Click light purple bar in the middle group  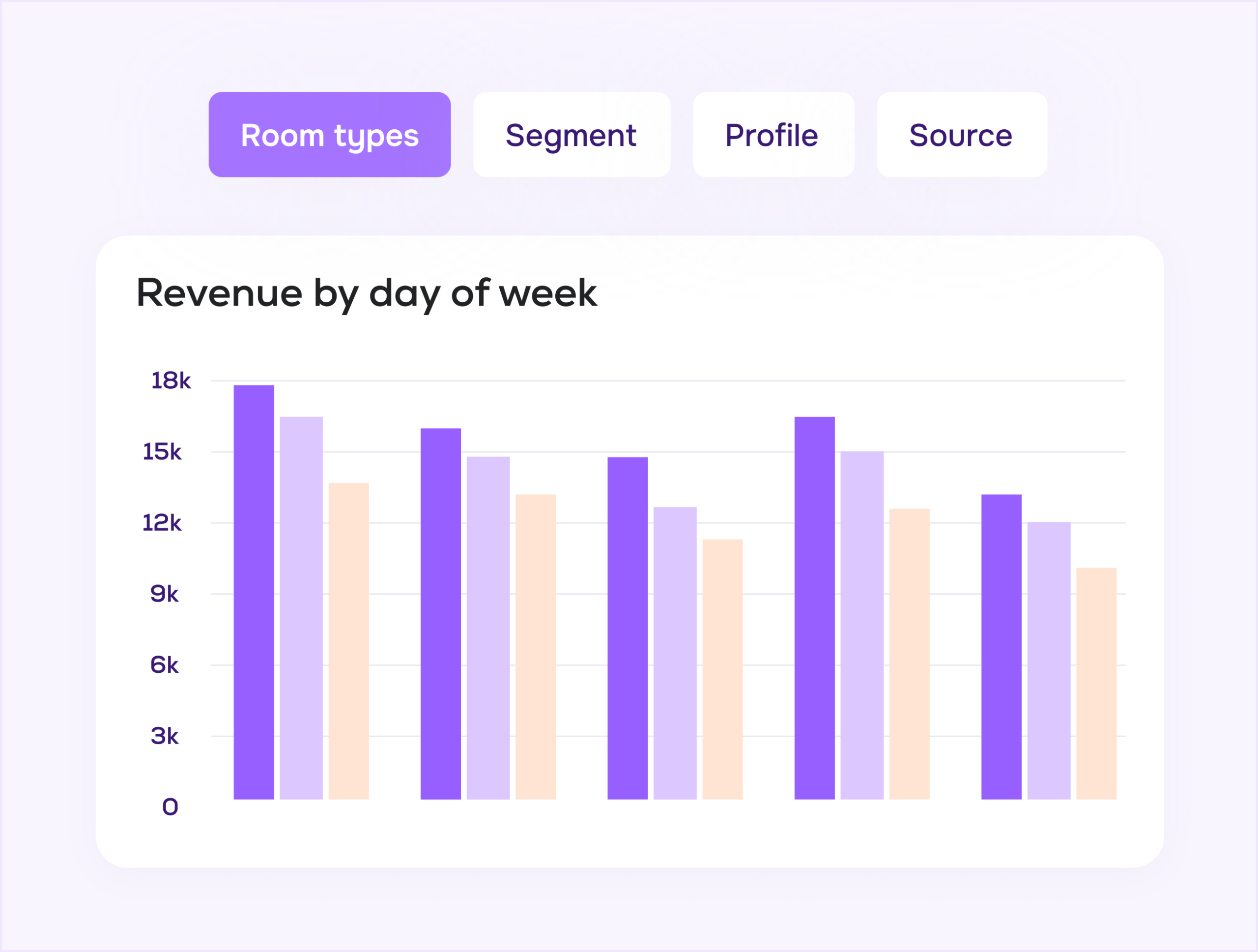pyautogui.click(x=675, y=653)
